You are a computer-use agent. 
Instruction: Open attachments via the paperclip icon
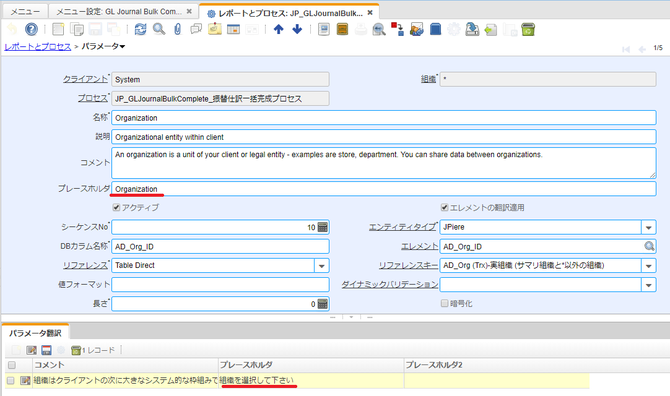click(177, 29)
